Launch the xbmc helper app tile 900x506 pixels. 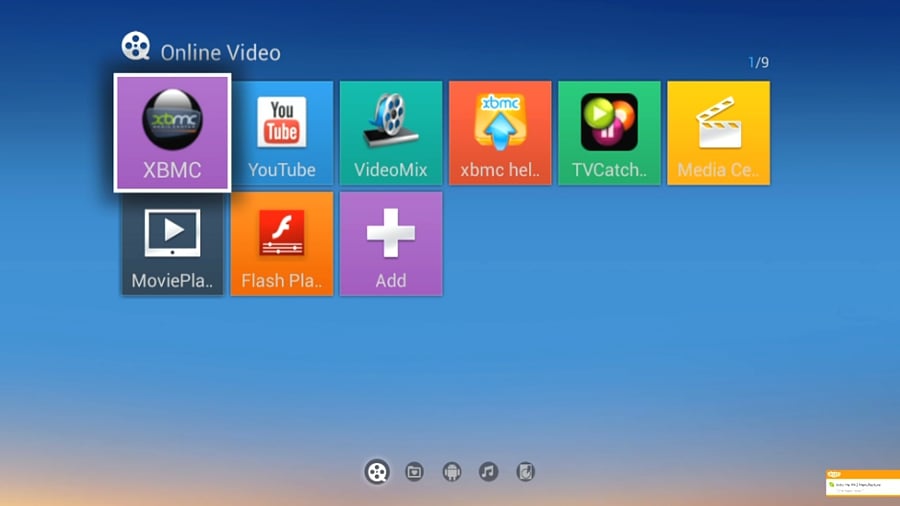(x=500, y=132)
